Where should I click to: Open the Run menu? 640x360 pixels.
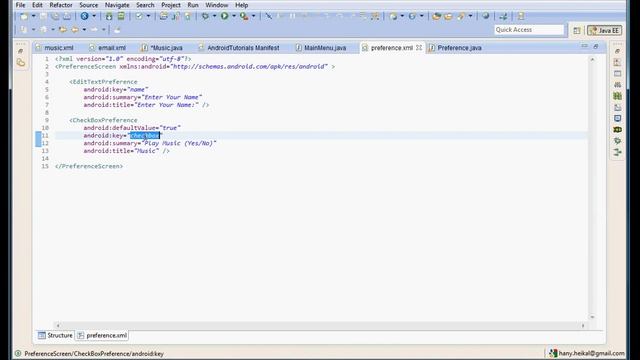(193, 5)
